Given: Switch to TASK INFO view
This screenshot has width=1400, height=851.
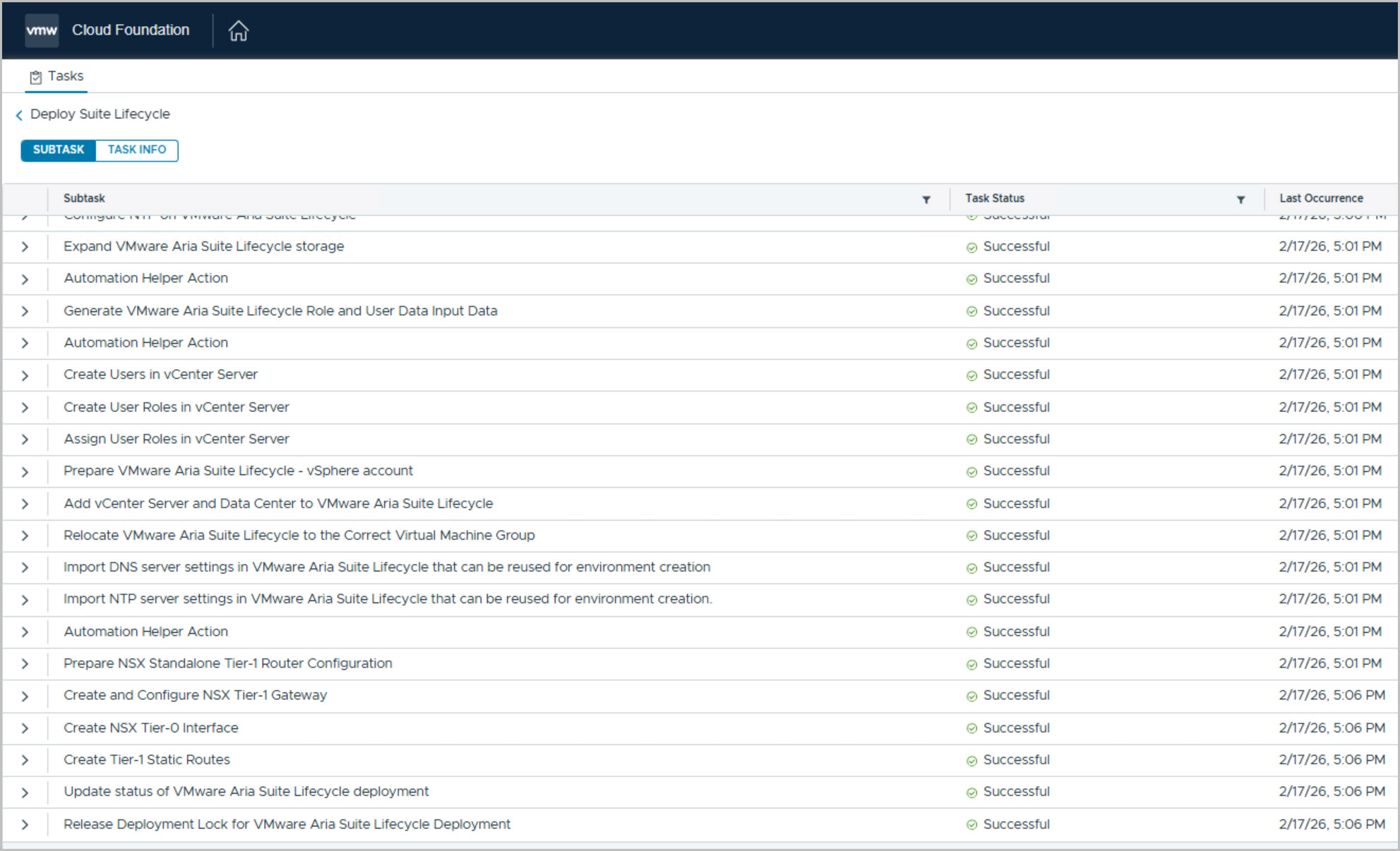Looking at the screenshot, I should click(137, 150).
